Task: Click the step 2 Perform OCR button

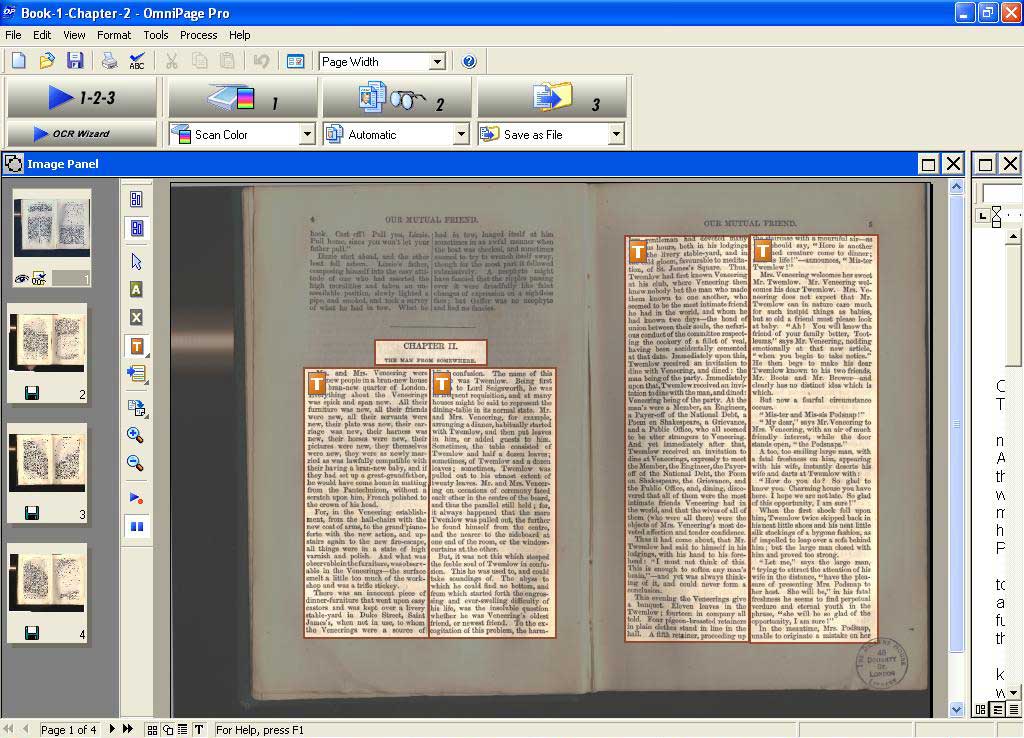Action: click(397, 98)
